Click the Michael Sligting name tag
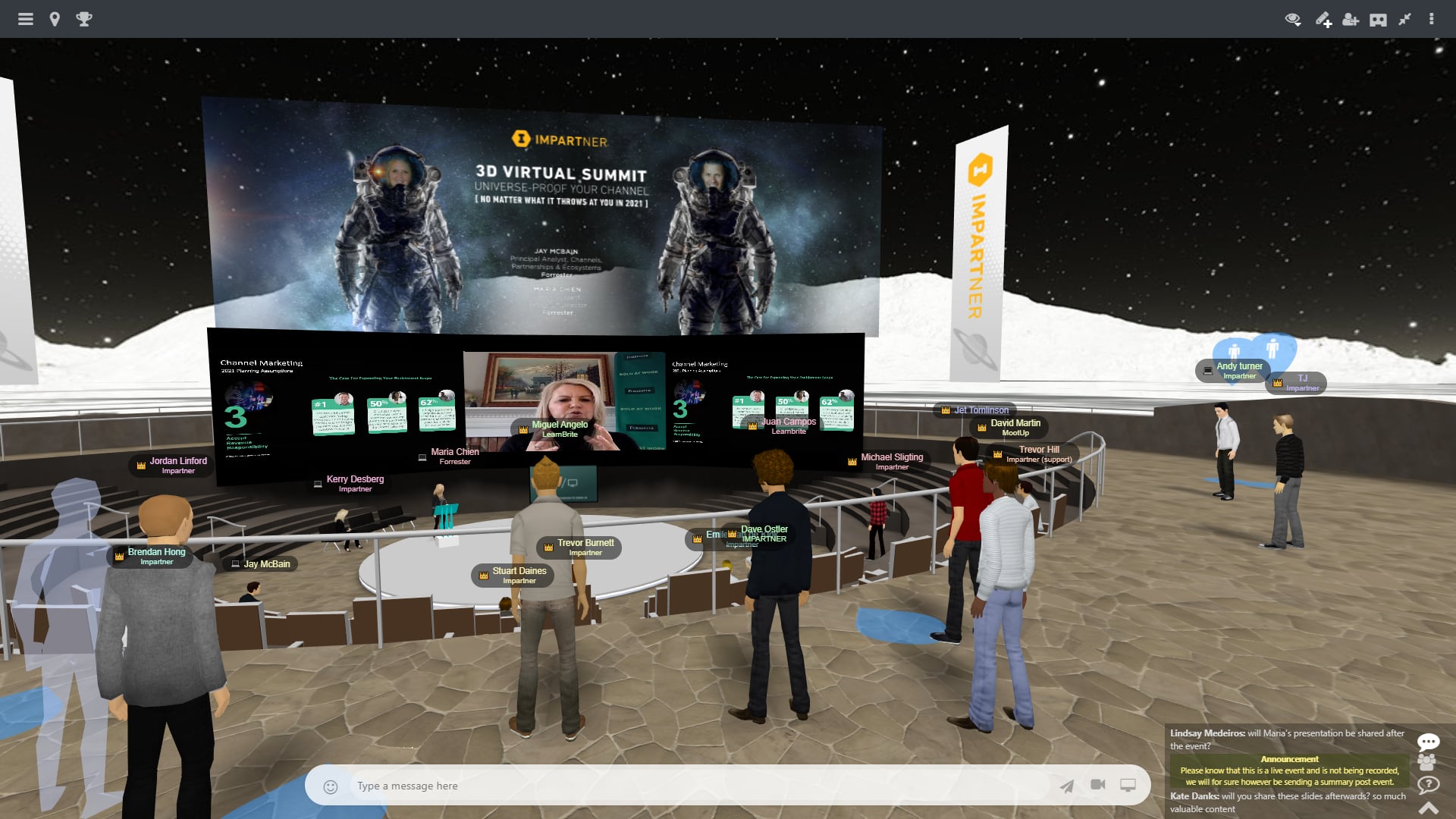 886,462
